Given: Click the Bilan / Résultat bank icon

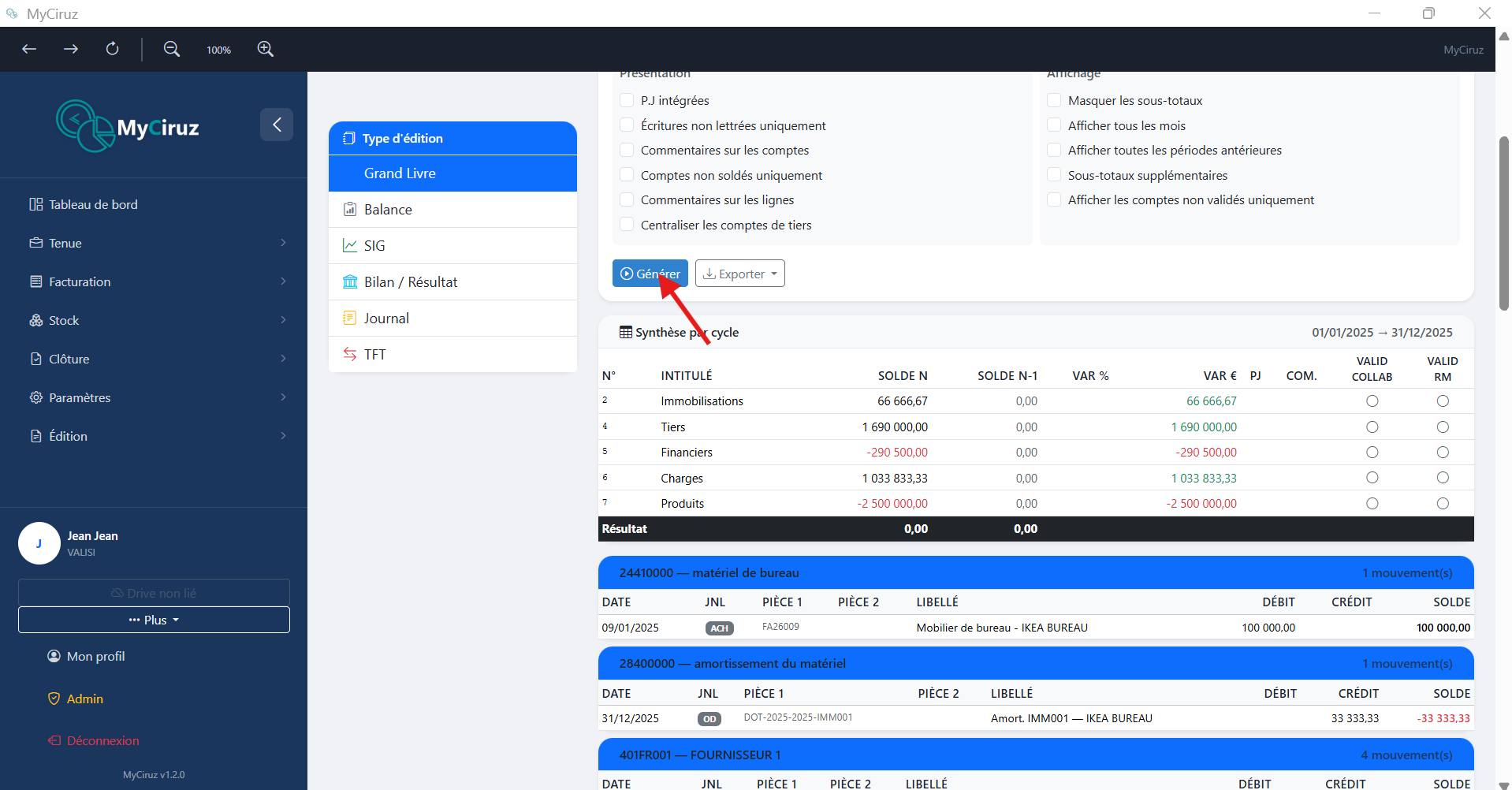Looking at the screenshot, I should click(x=350, y=281).
